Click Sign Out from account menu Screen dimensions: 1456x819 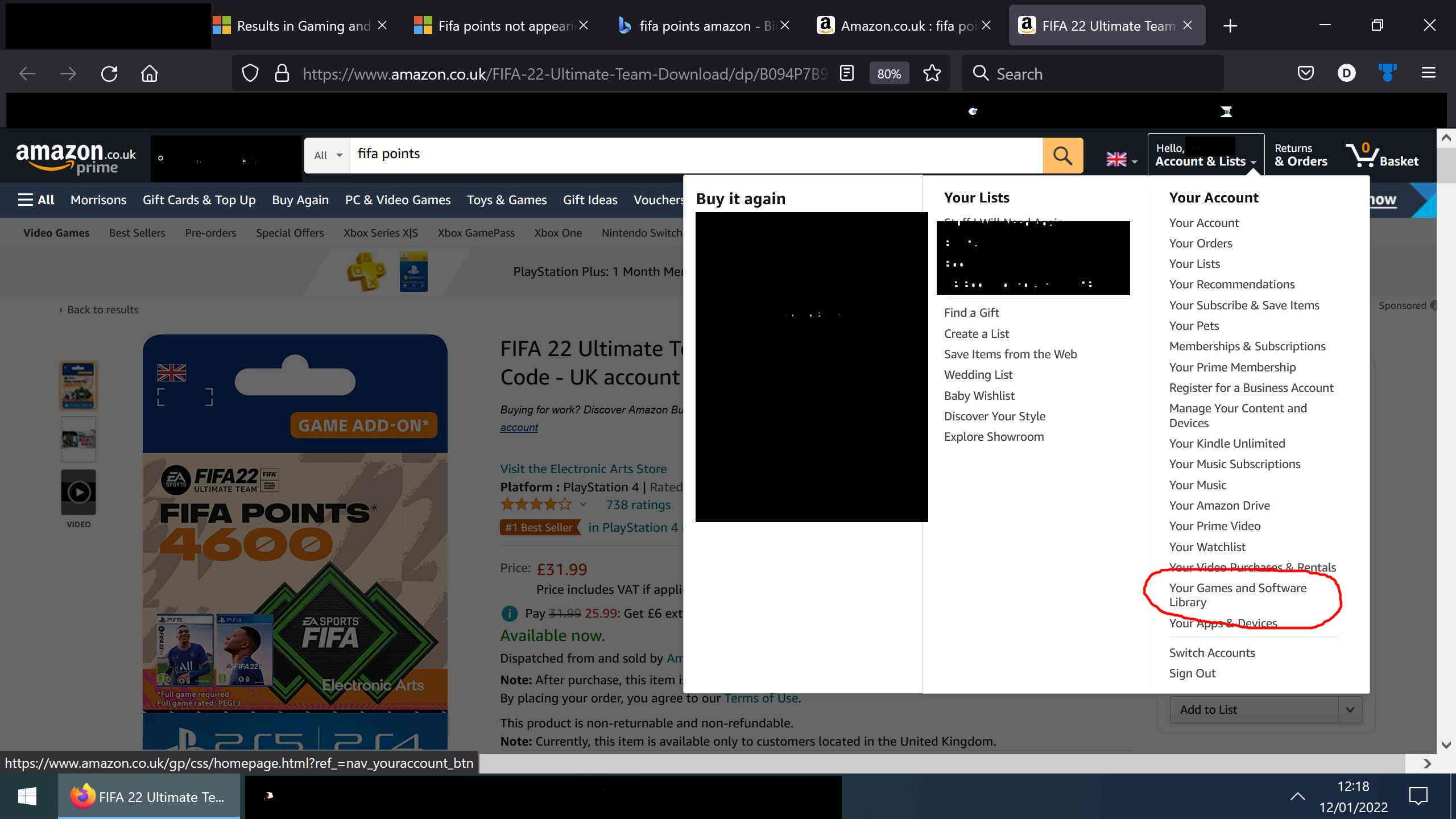[1192, 673]
